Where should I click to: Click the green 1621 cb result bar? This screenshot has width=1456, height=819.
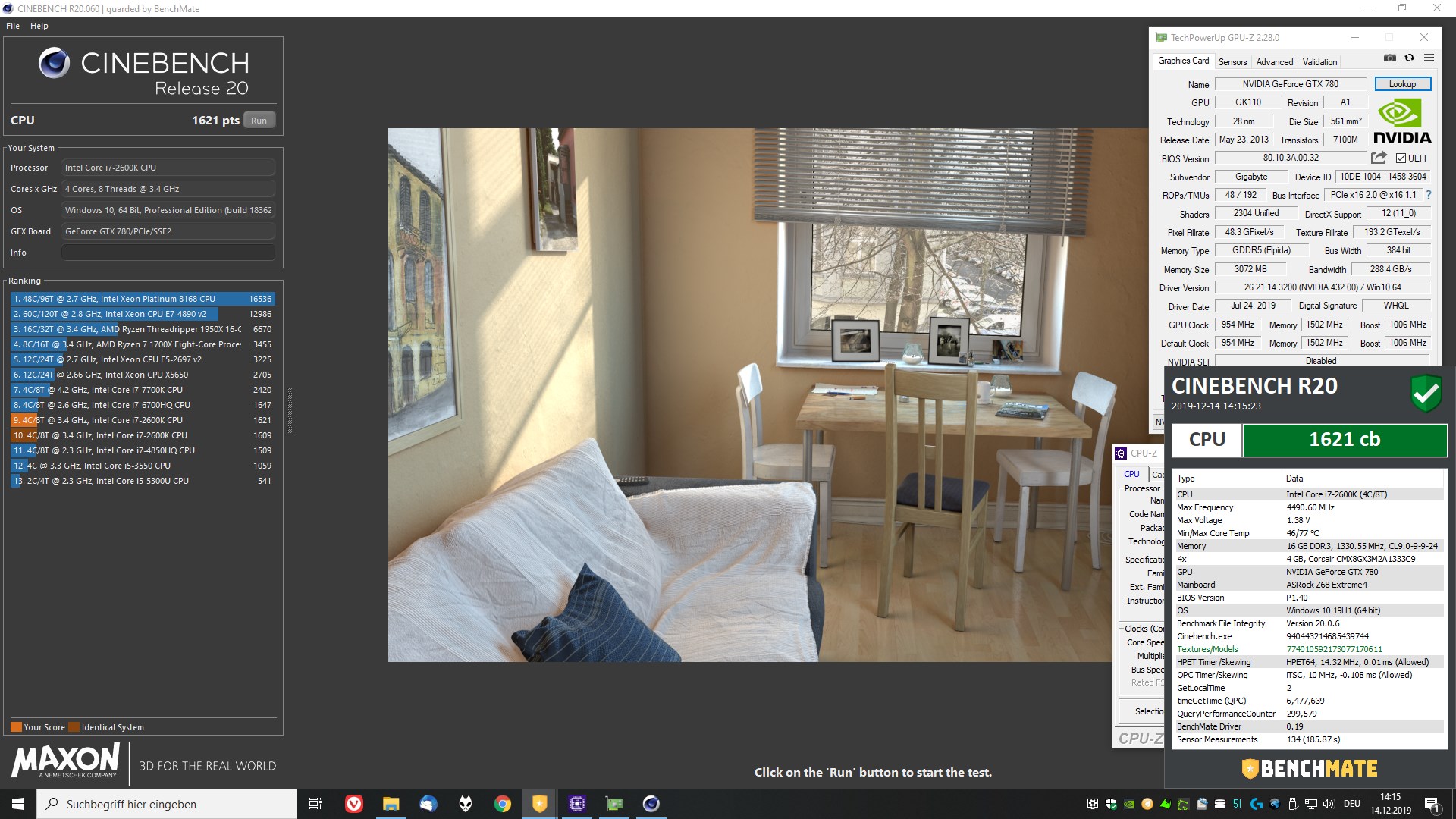[1345, 440]
